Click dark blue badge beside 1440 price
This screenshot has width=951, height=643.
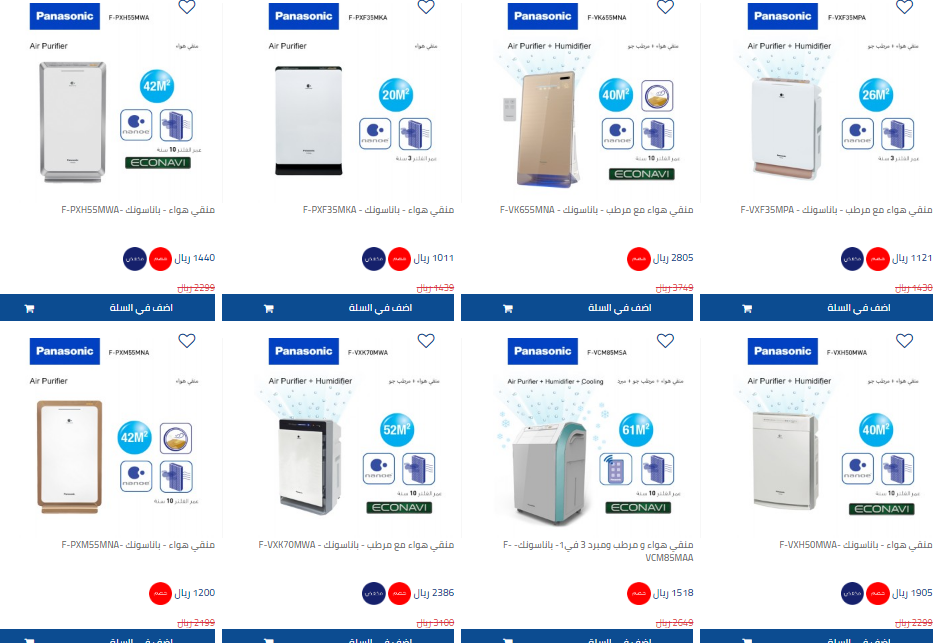135,259
